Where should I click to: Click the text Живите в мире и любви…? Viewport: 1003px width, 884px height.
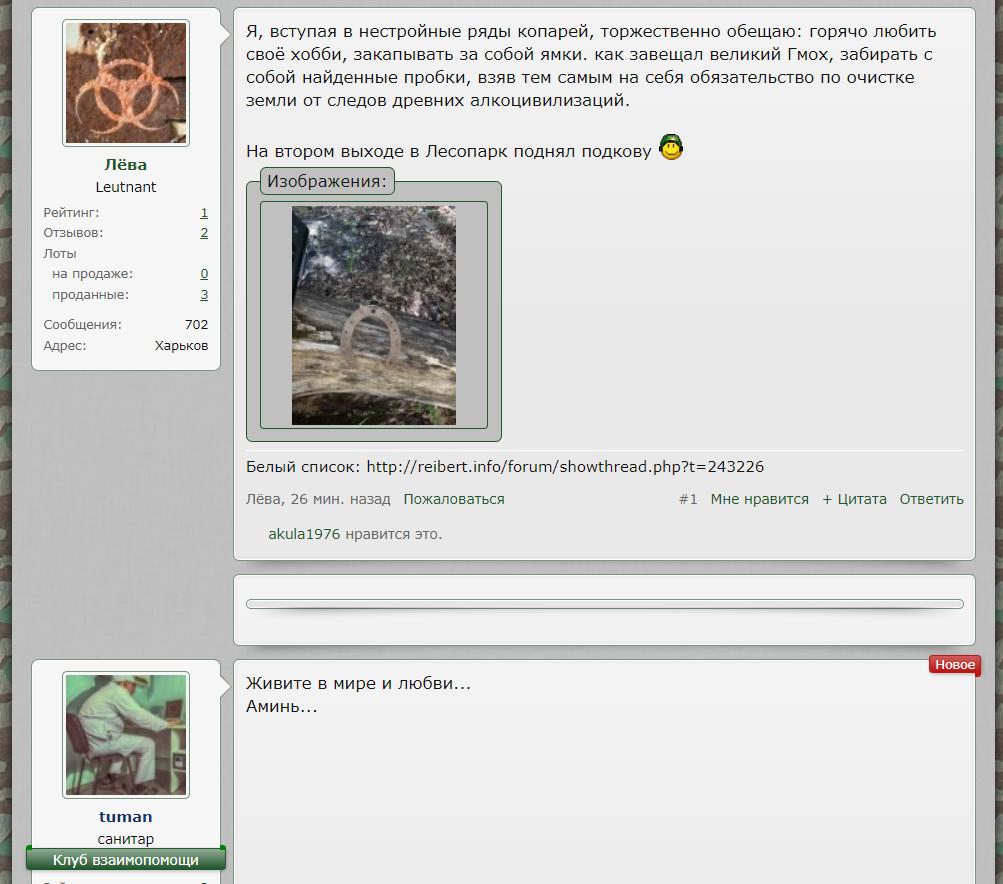tap(358, 683)
